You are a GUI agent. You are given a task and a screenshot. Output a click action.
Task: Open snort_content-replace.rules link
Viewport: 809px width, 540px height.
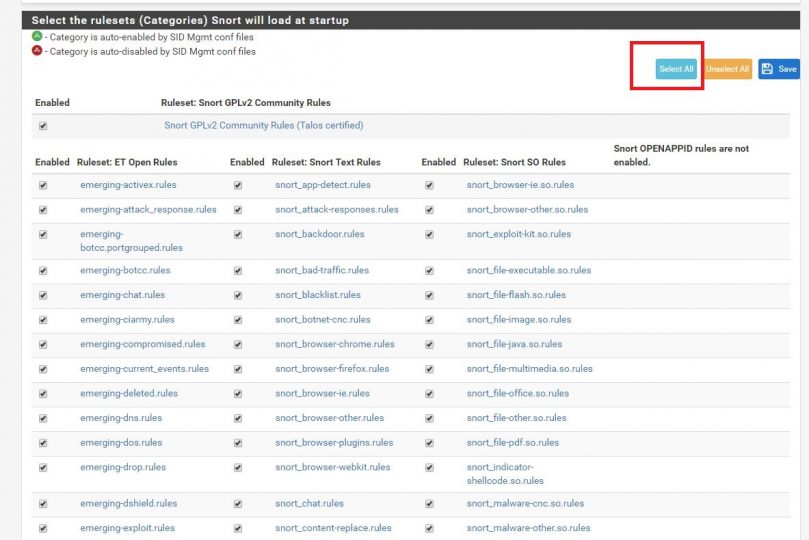point(333,528)
